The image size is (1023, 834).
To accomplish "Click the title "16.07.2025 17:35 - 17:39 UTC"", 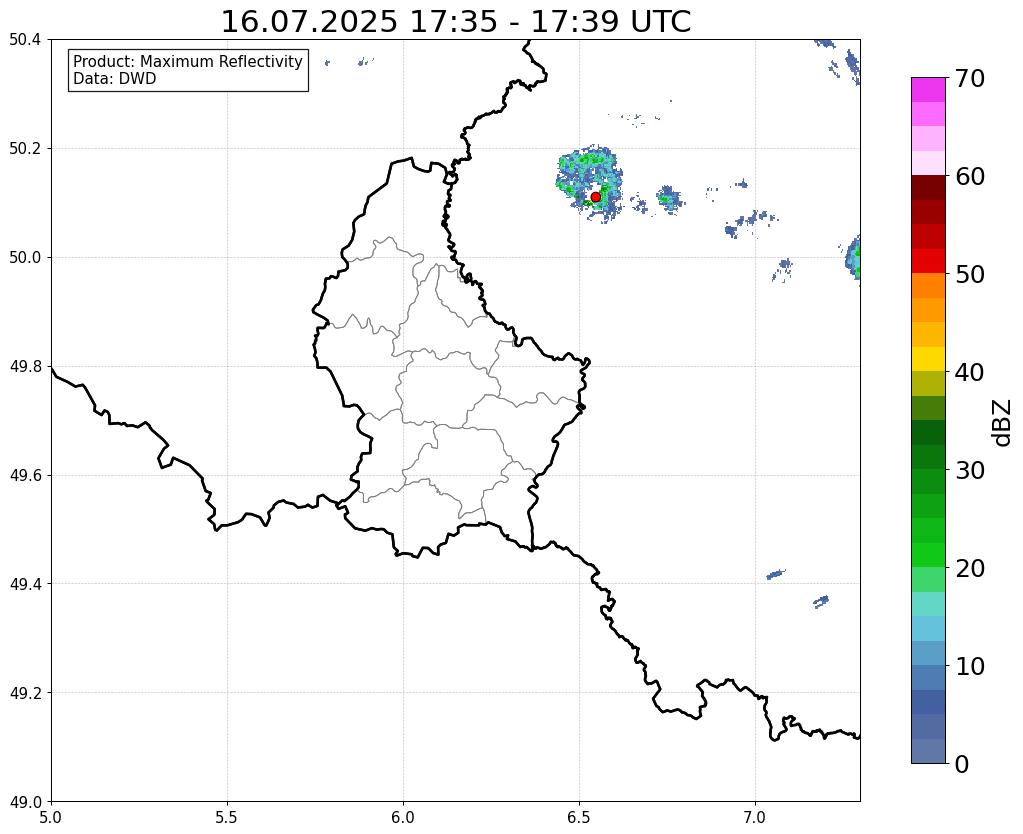I will (x=455, y=22).
